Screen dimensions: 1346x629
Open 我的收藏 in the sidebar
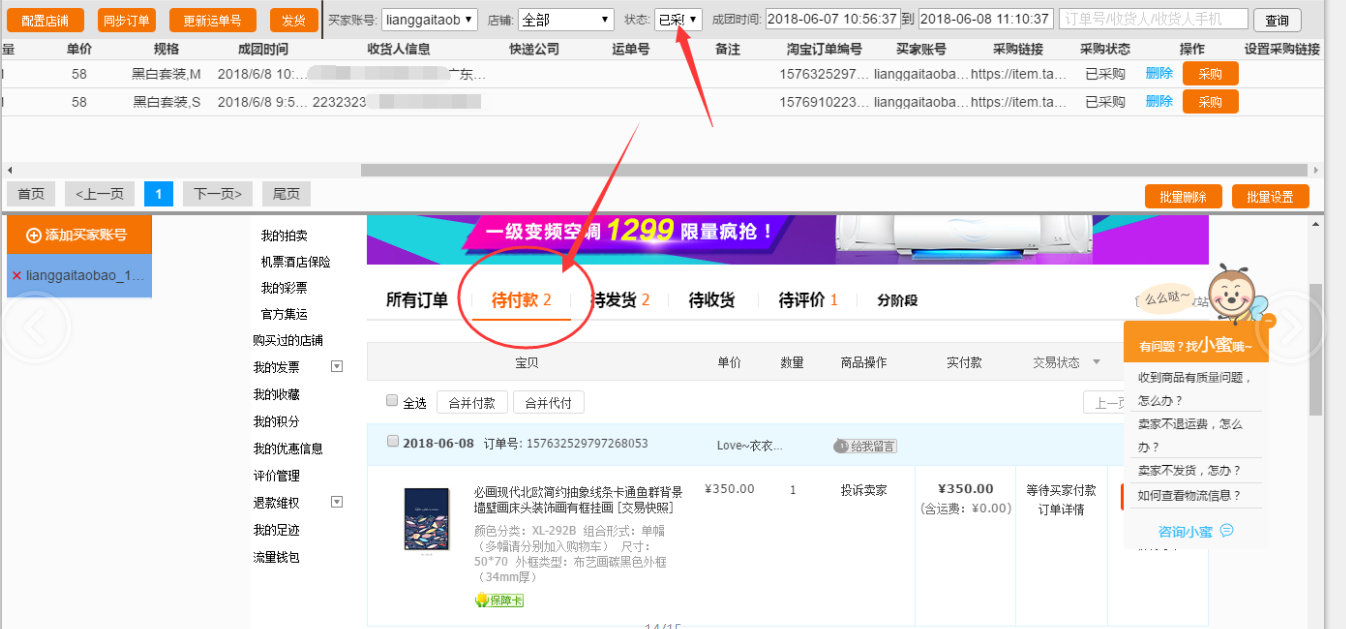276,394
